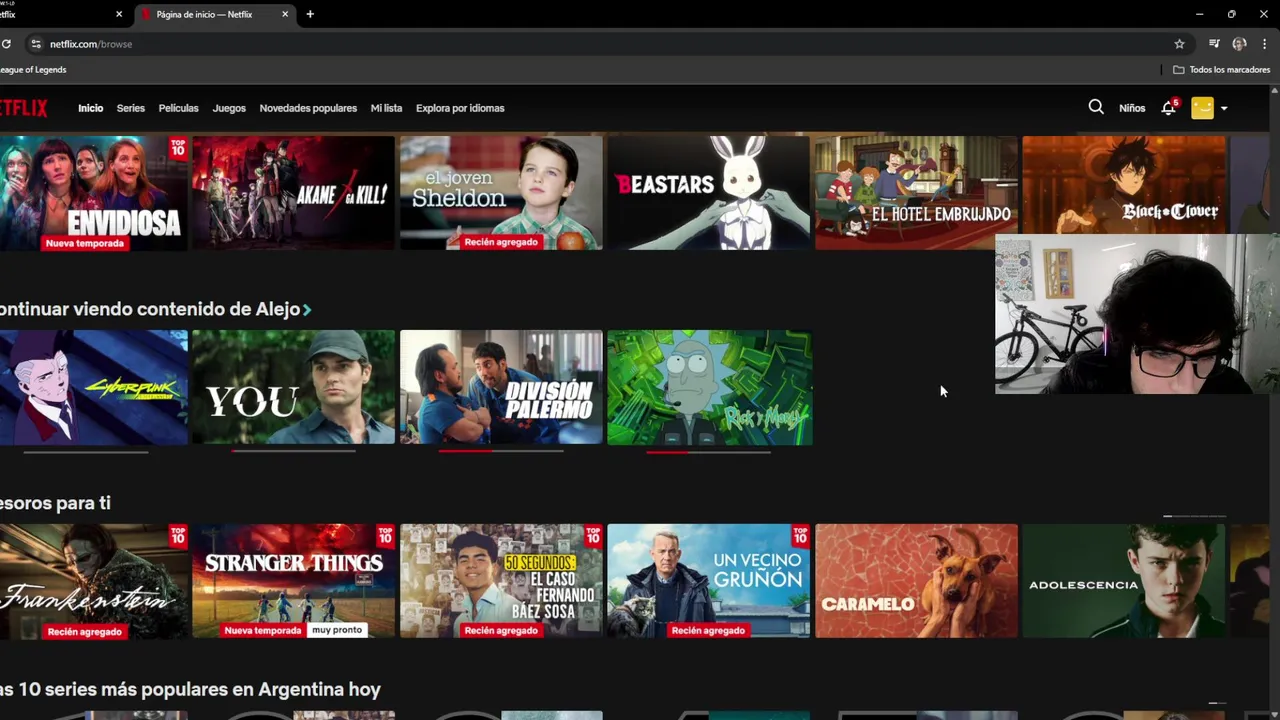1280x720 pixels.
Task: Open the Frankenstein card
Action: pos(94,581)
